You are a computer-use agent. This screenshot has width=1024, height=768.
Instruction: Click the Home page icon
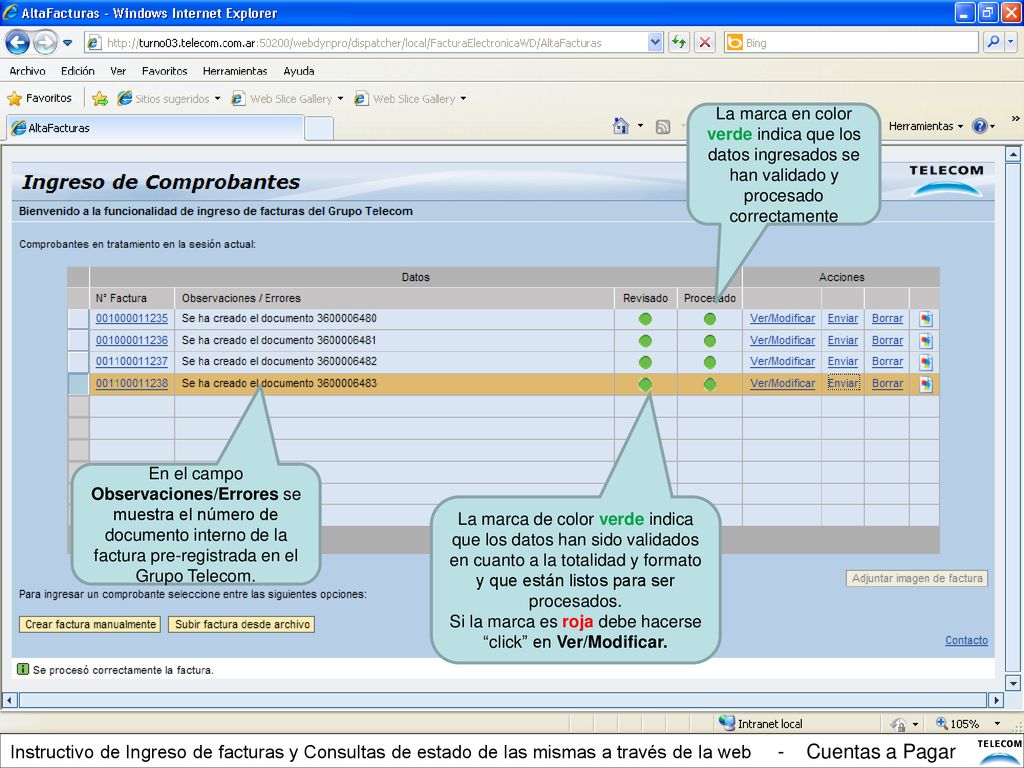point(621,125)
